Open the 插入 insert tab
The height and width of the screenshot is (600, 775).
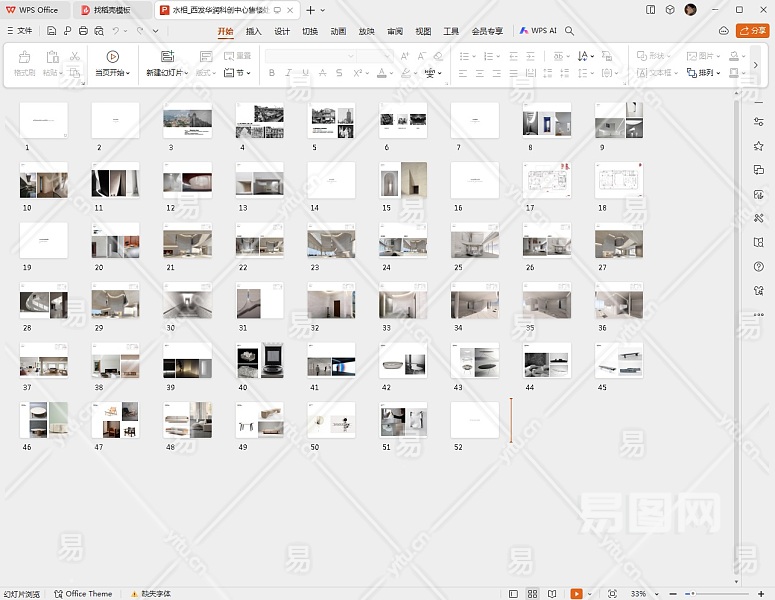[x=254, y=31]
